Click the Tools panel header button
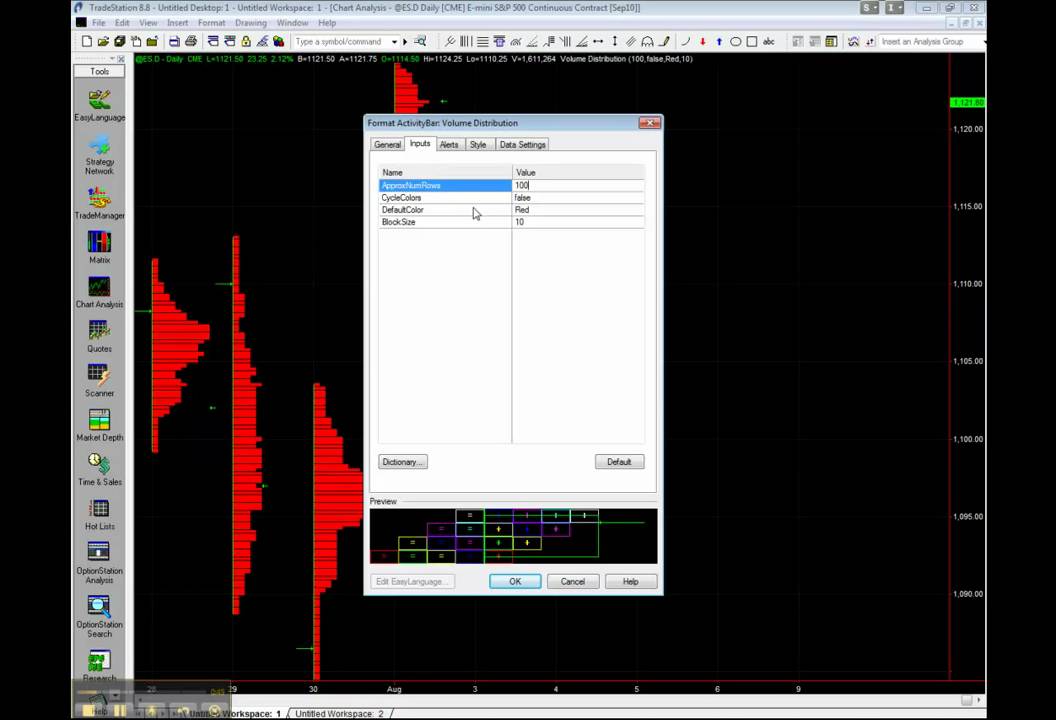 [x=99, y=71]
